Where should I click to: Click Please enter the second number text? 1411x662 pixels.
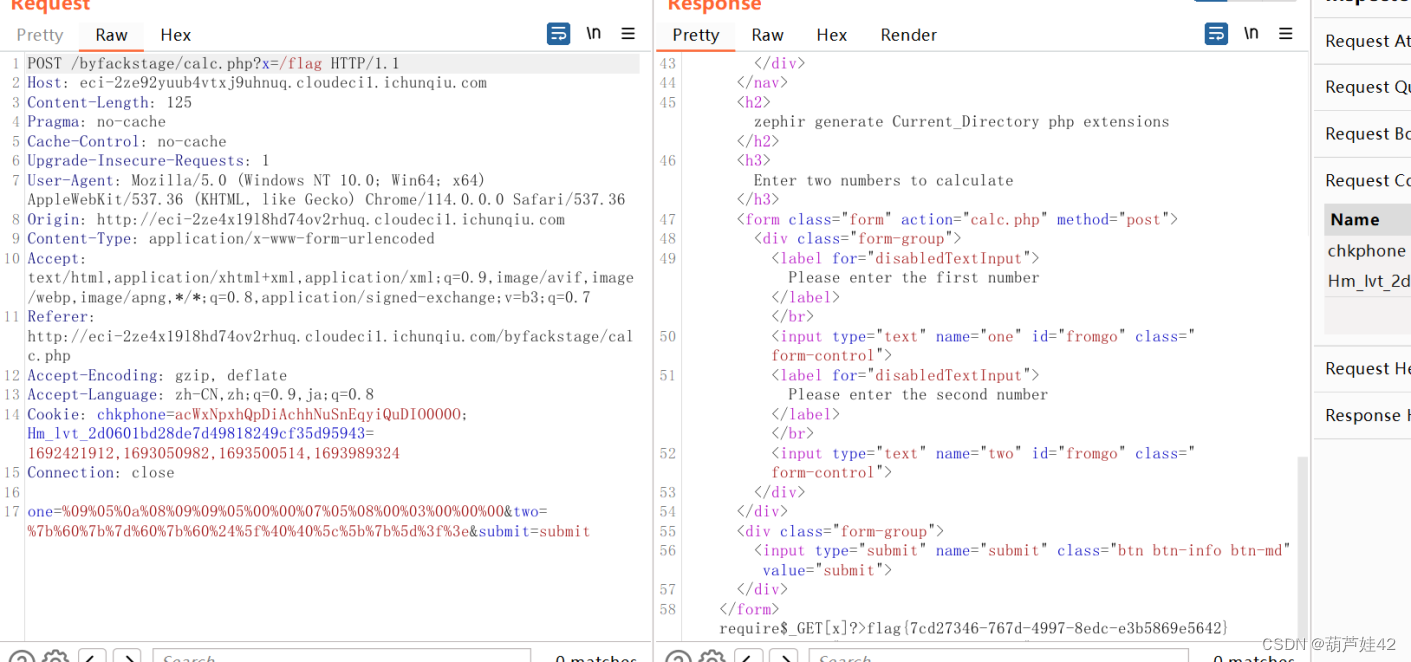(918, 395)
